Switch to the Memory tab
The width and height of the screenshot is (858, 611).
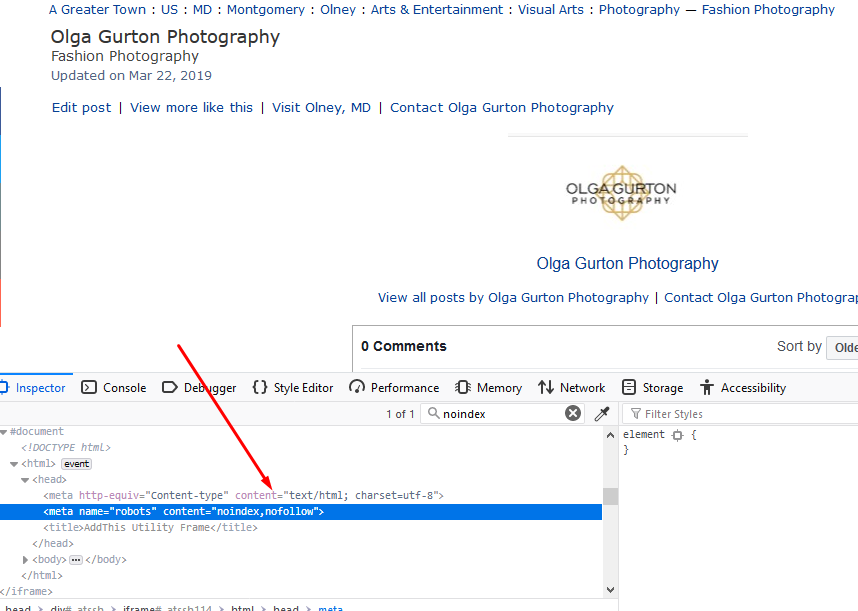(488, 388)
